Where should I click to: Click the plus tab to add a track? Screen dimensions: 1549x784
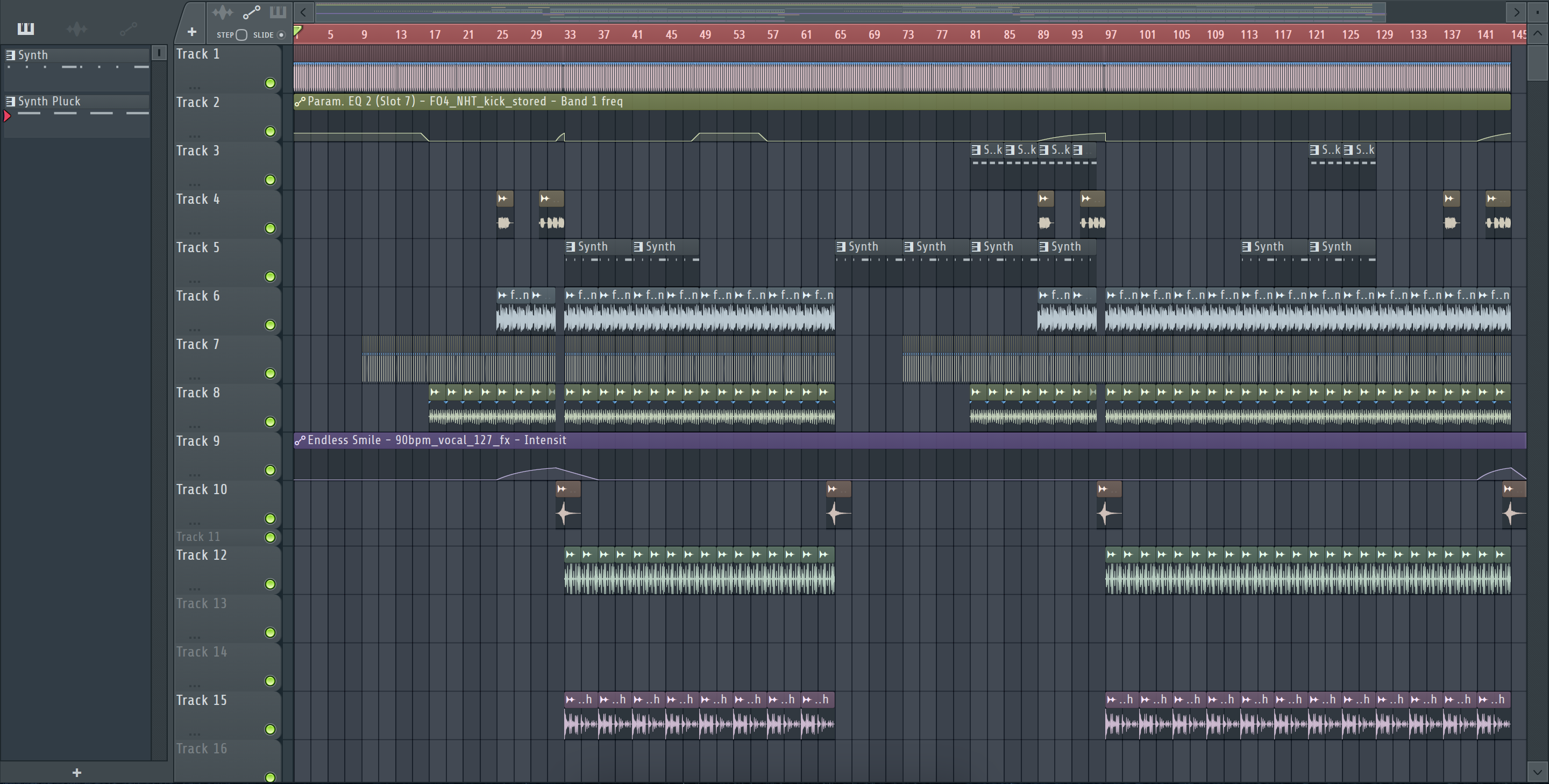(x=191, y=32)
